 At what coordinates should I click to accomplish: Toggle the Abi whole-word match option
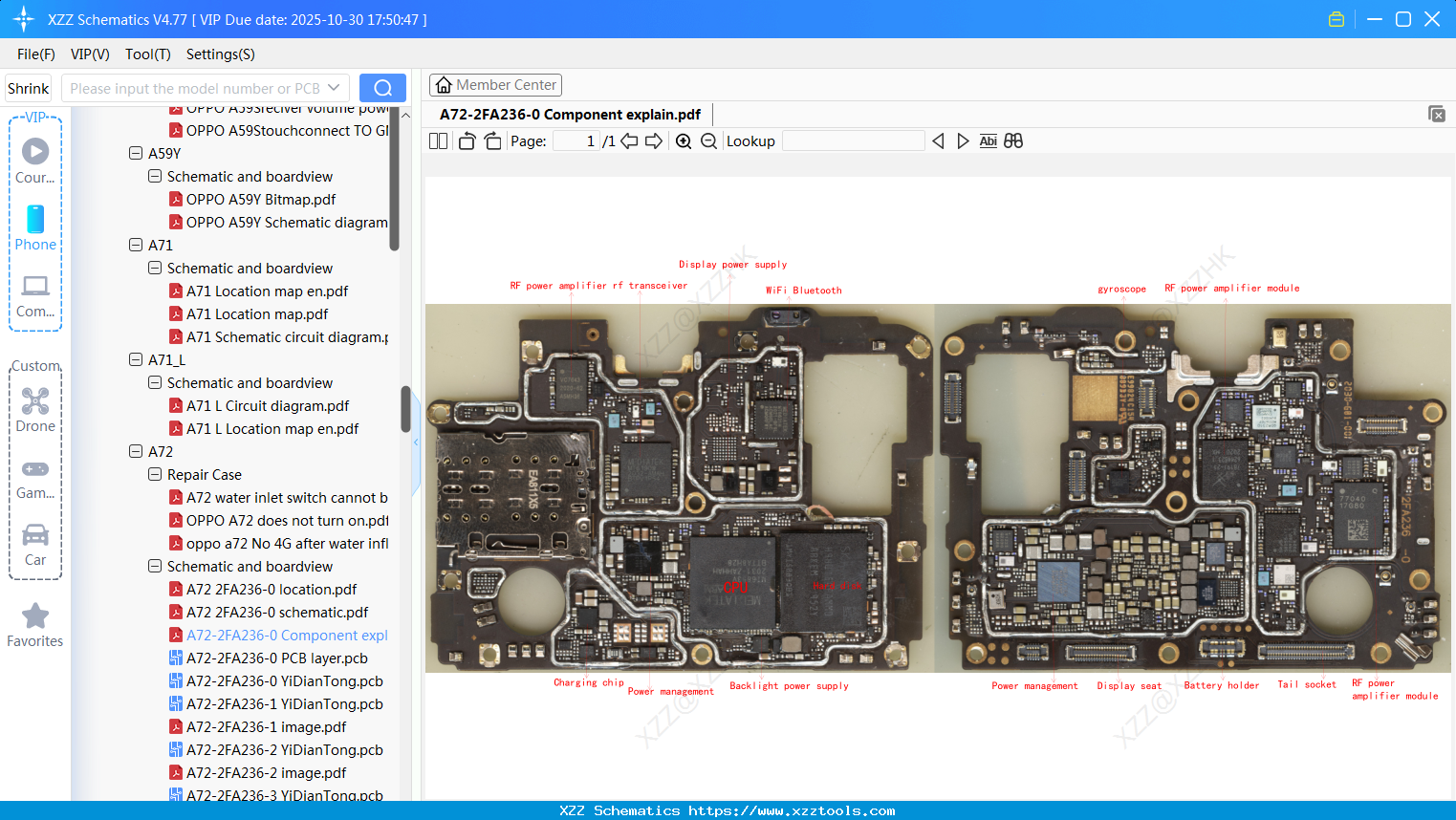(988, 140)
